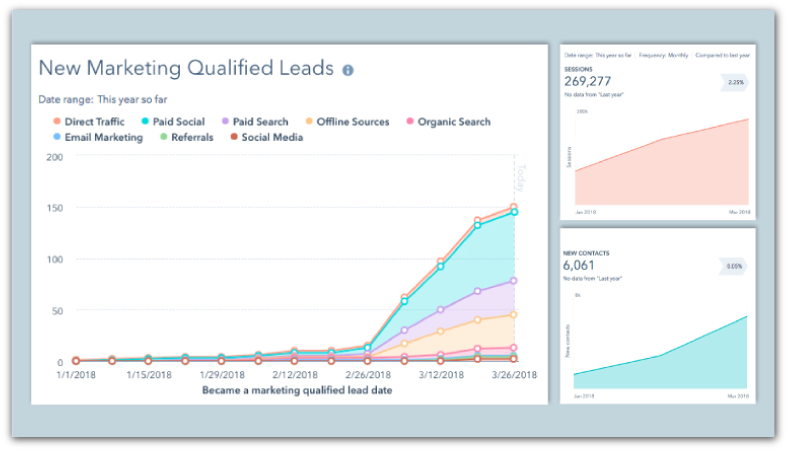Screen dimensions: 788x451
Task: Click 'No data from Last year' under 6,061
Action: (593, 279)
